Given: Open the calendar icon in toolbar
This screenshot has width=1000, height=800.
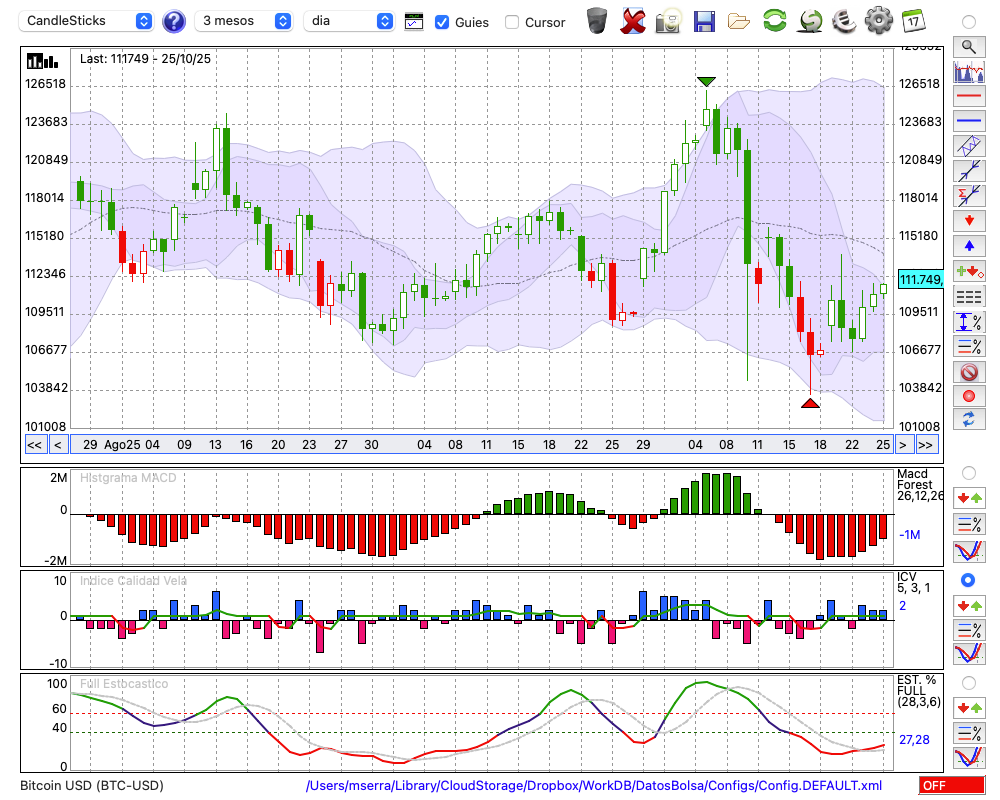Looking at the screenshot, I should point(912,20).
